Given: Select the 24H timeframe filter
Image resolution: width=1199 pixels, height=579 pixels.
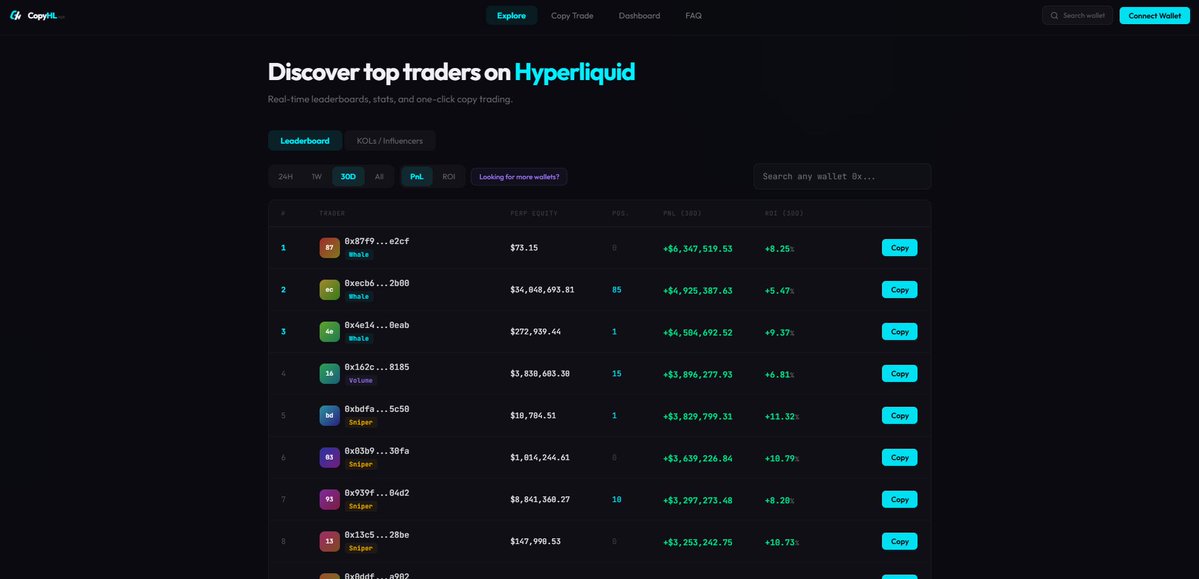Looking at the screenshot, I should (286, 177).
